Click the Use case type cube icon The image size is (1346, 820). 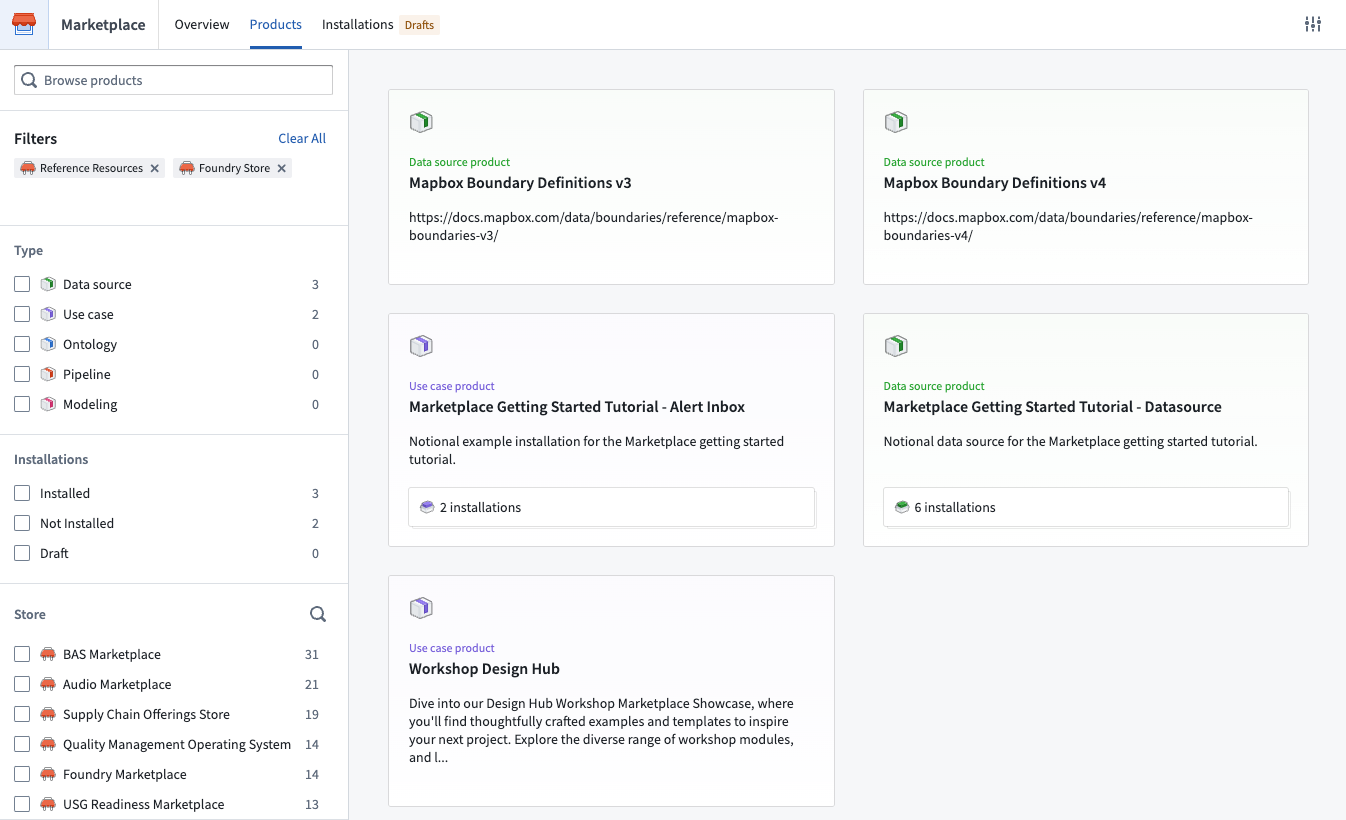coord(48,314)
